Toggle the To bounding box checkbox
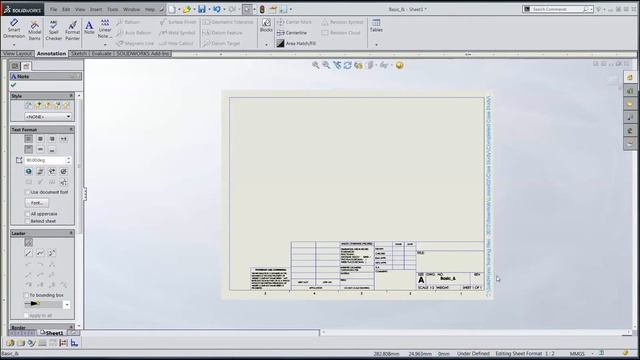 (x=27, y=295)
